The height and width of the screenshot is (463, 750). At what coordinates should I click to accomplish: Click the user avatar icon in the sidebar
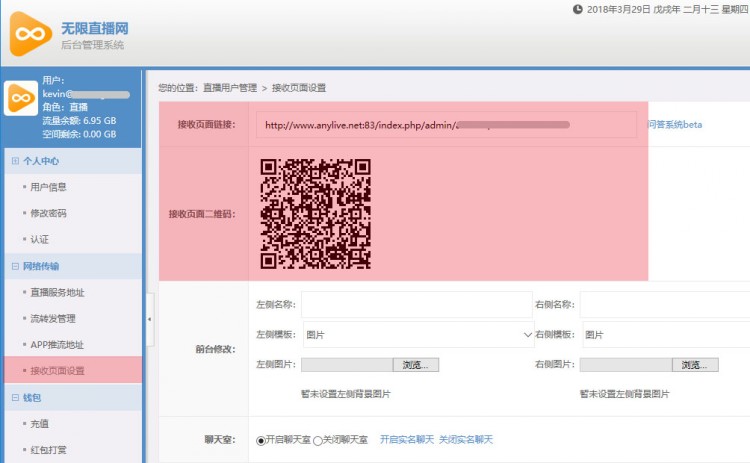tap(21, 98)
